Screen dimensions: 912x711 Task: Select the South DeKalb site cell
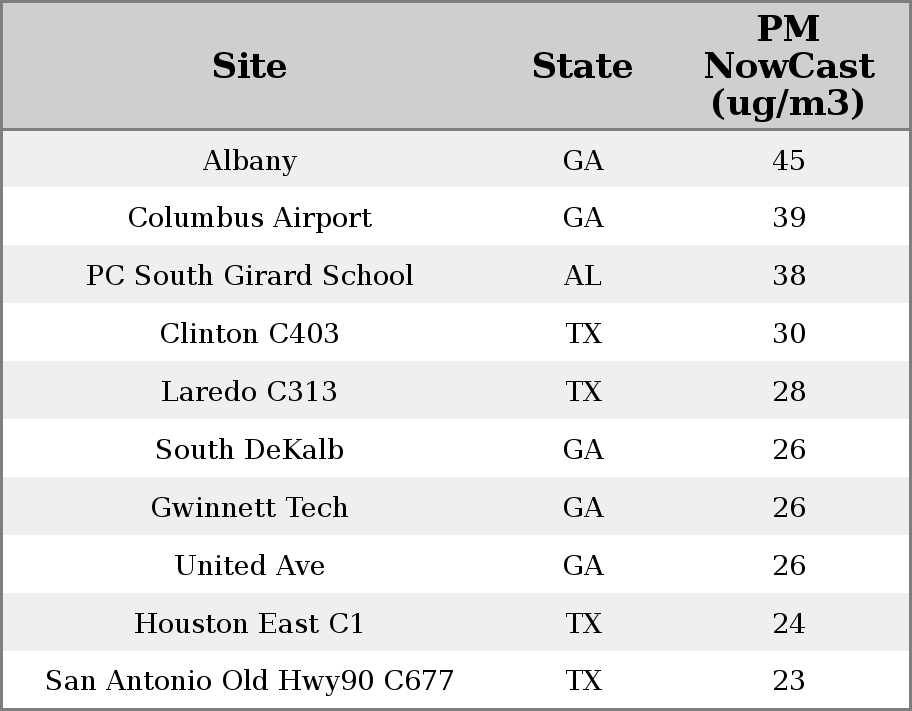coord(249,450)
